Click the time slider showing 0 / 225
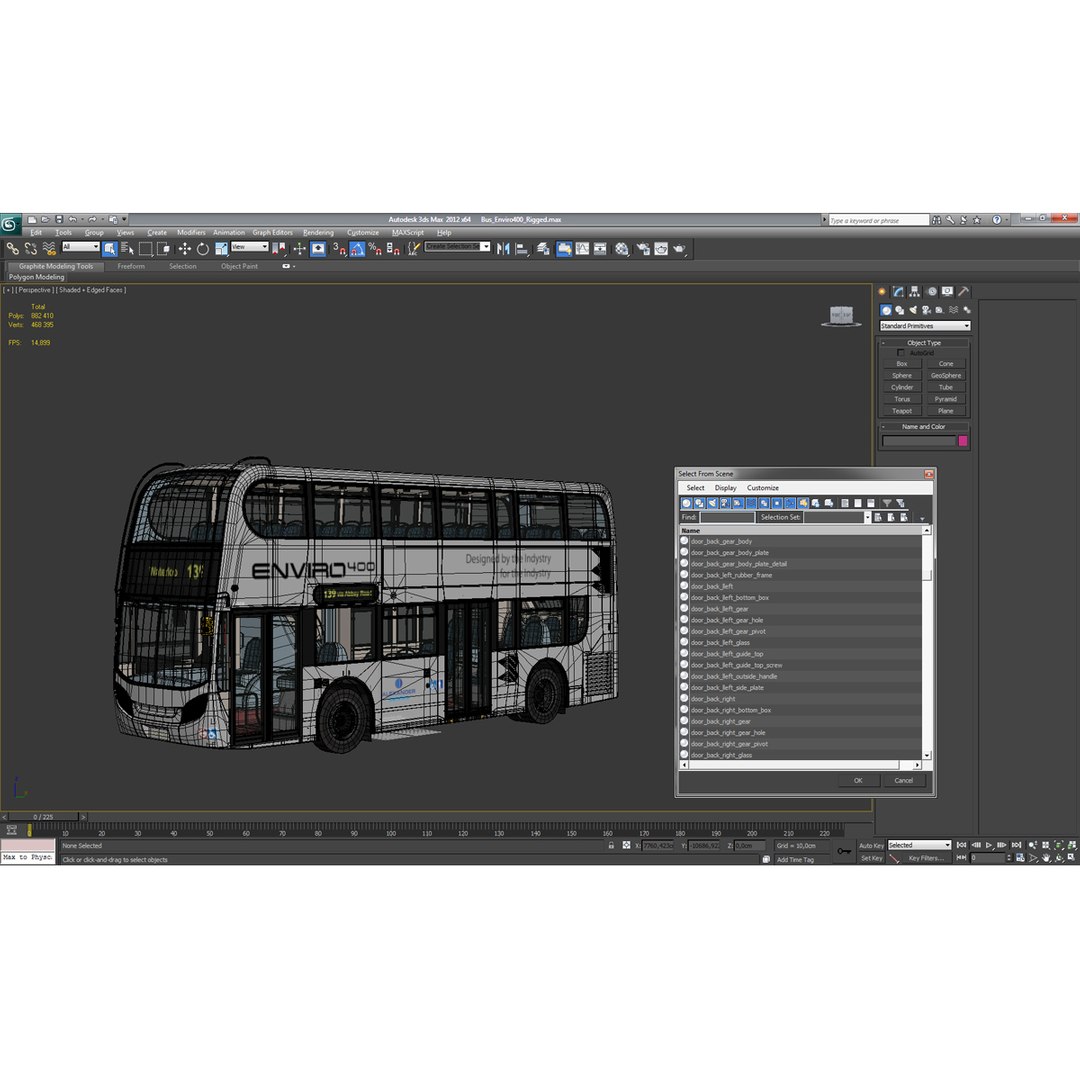 [x=43, y=817]
